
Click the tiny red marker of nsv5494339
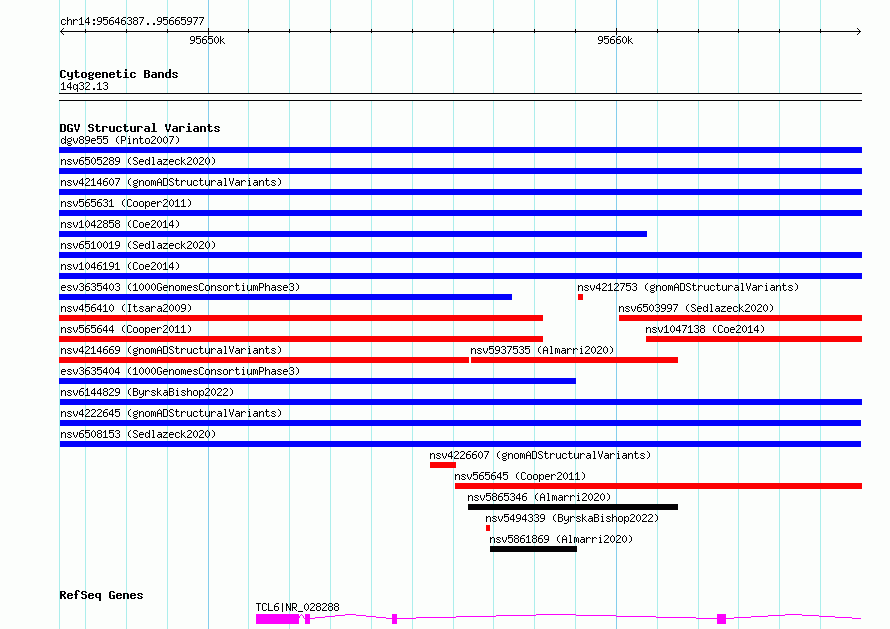tap(488, 528)
